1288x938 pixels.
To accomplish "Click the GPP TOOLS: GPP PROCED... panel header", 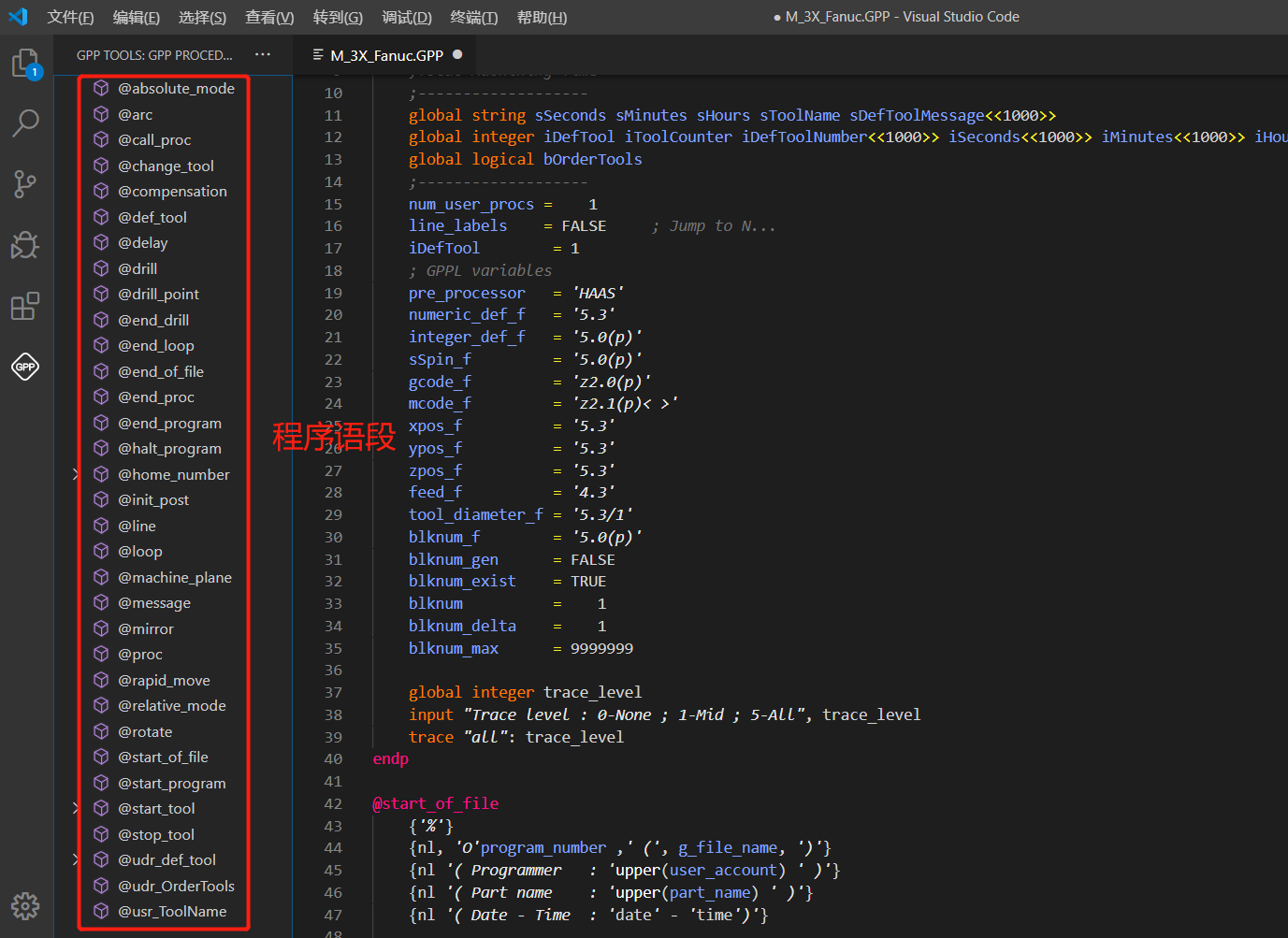I will pos(154,55).
